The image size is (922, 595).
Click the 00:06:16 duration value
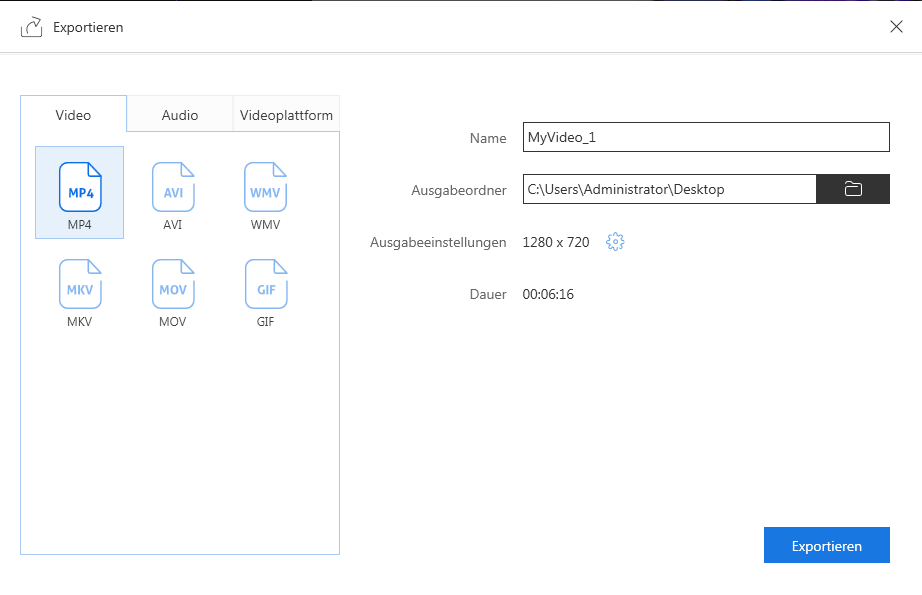click(548, 294)
